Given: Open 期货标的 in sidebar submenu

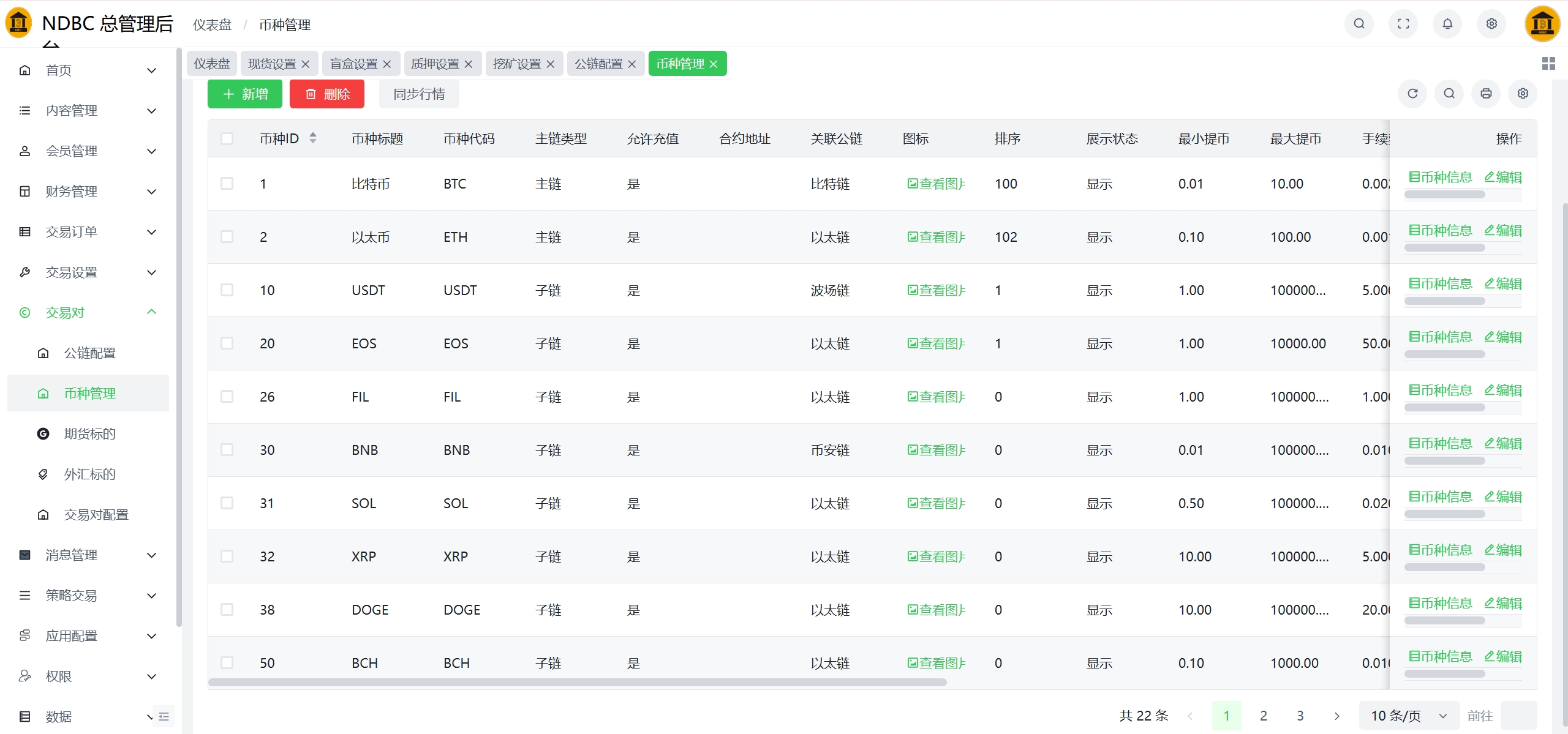Looking at the screenshot, I should [89, 434].
